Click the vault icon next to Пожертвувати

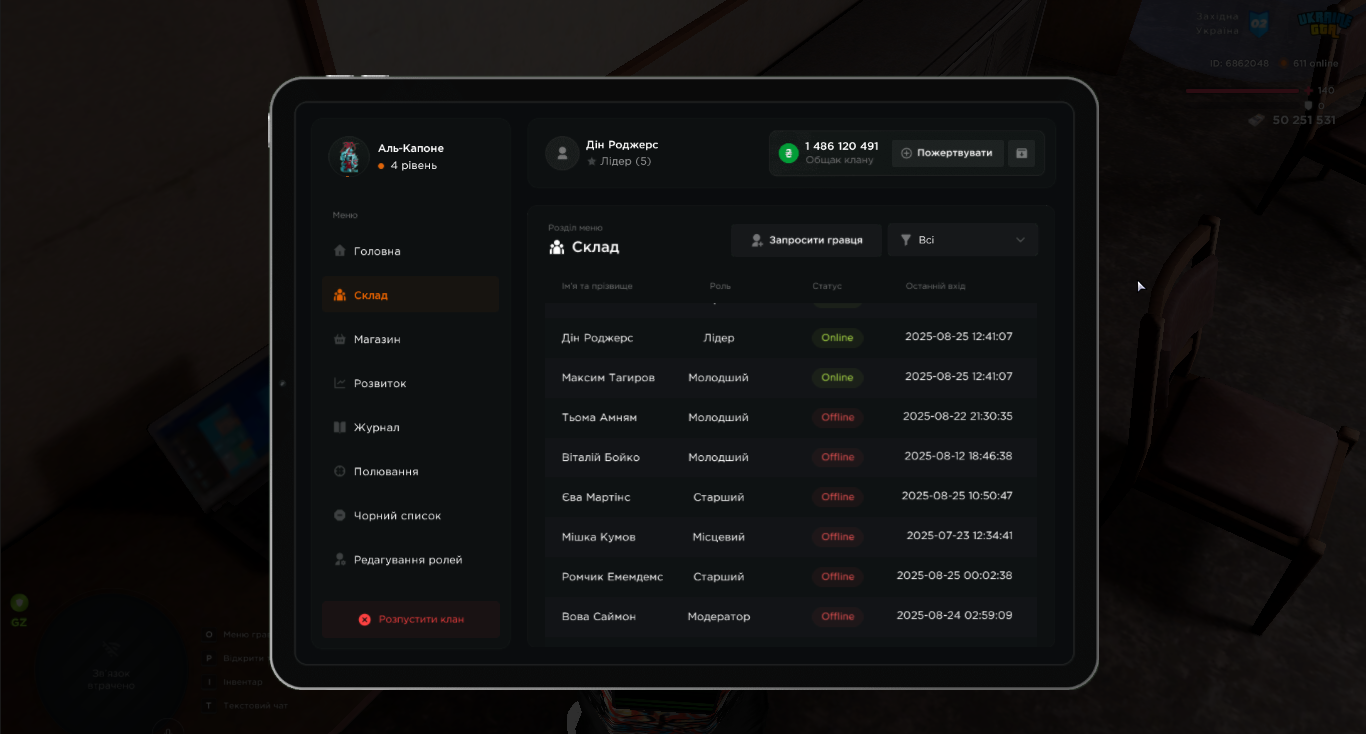point(1021,153)
